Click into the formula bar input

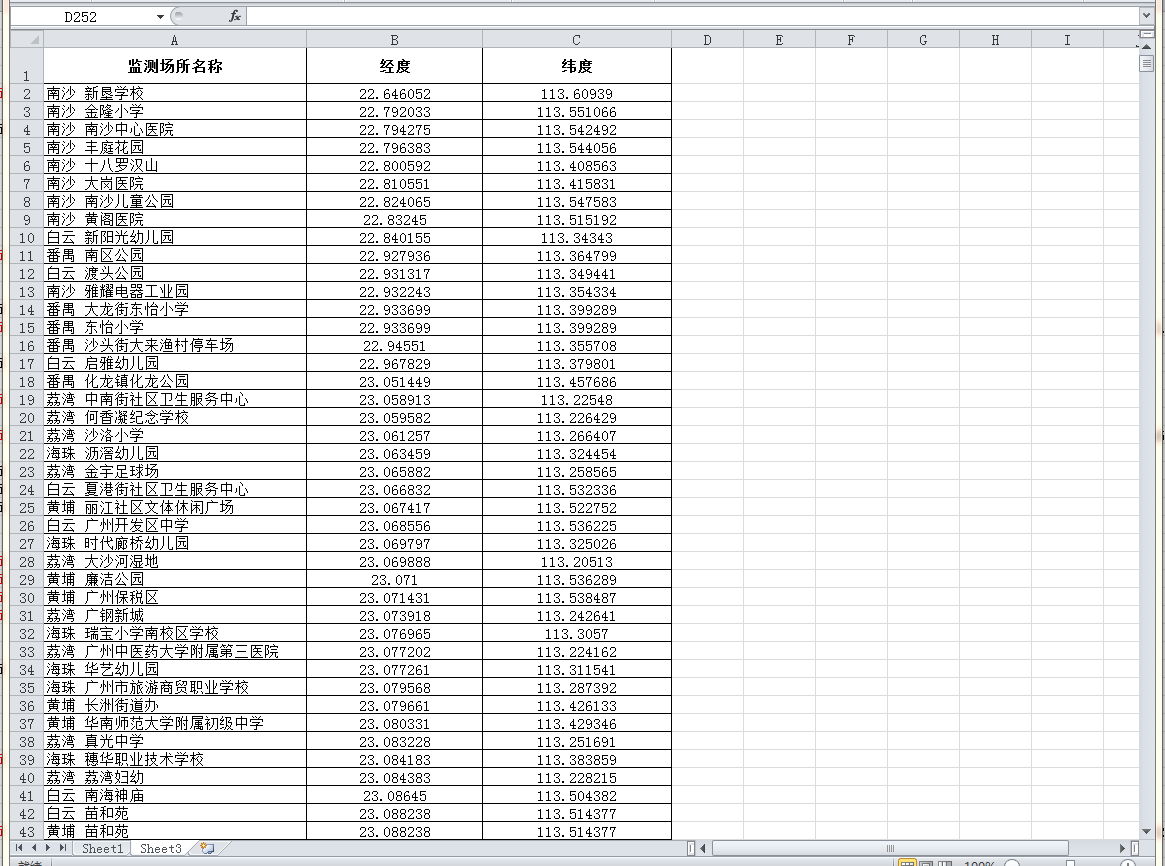click(x=692, y=16)
